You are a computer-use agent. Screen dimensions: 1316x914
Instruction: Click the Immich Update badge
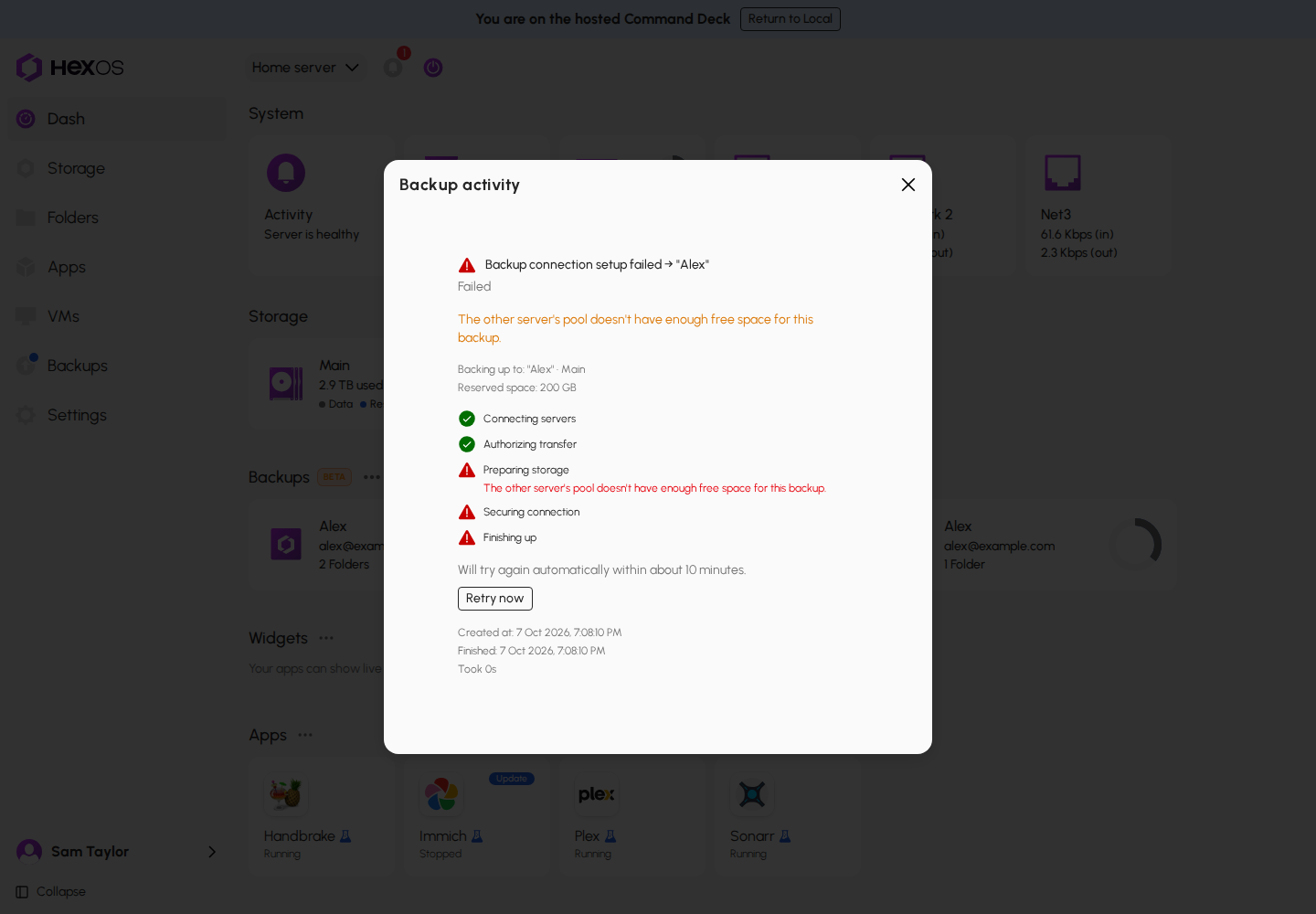[x=512, y=779]
